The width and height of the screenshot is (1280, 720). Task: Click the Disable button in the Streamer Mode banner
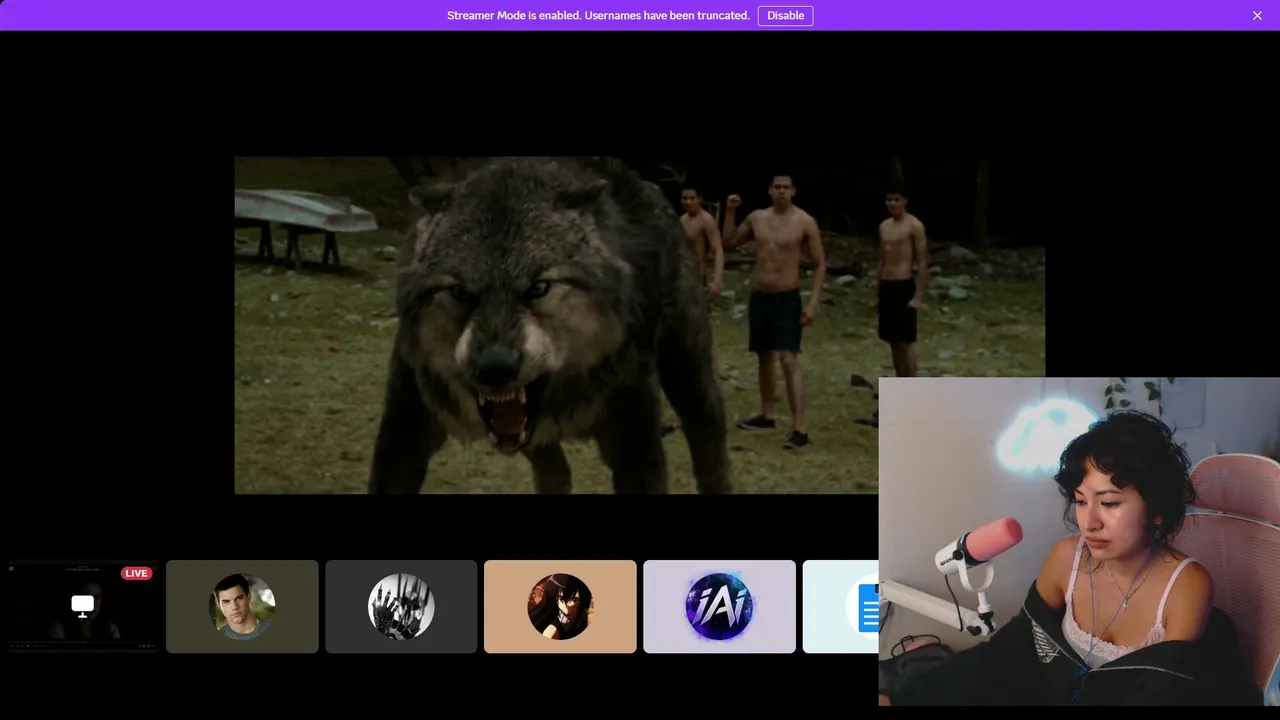click(785, 15)
